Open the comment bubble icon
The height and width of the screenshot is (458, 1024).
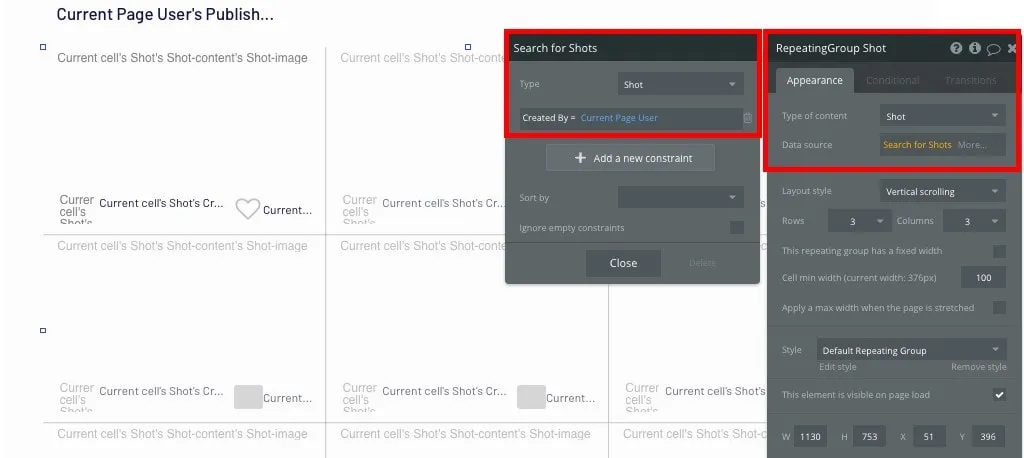(x=993, y=48)
